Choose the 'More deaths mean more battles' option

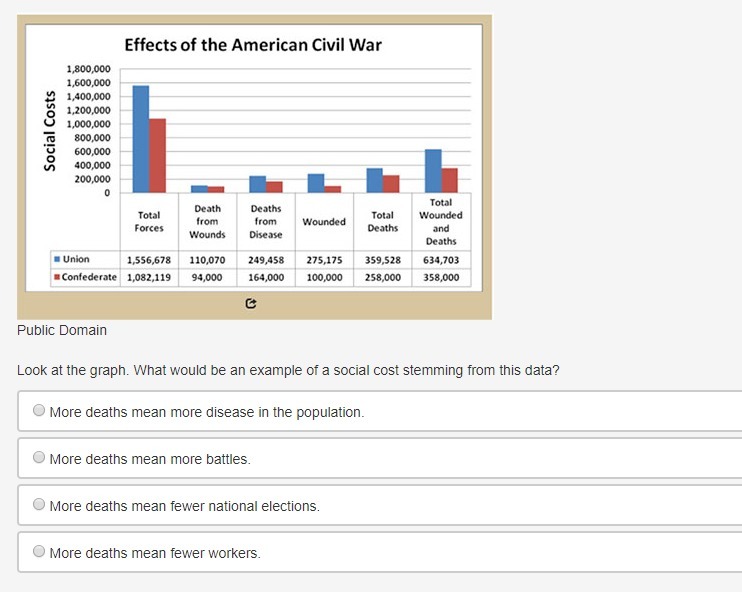point(39,458)
